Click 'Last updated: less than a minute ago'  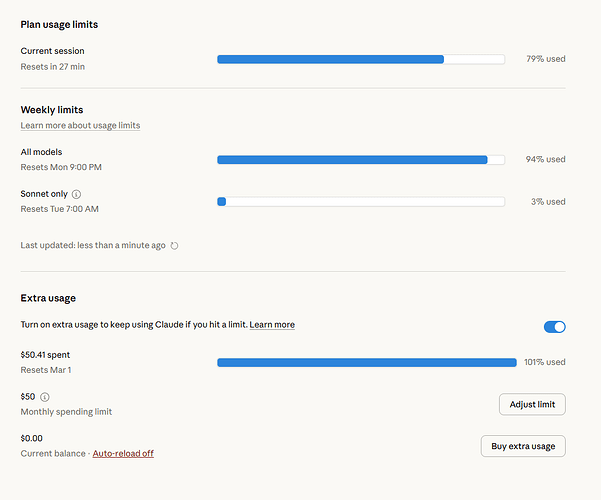(93, 245)
